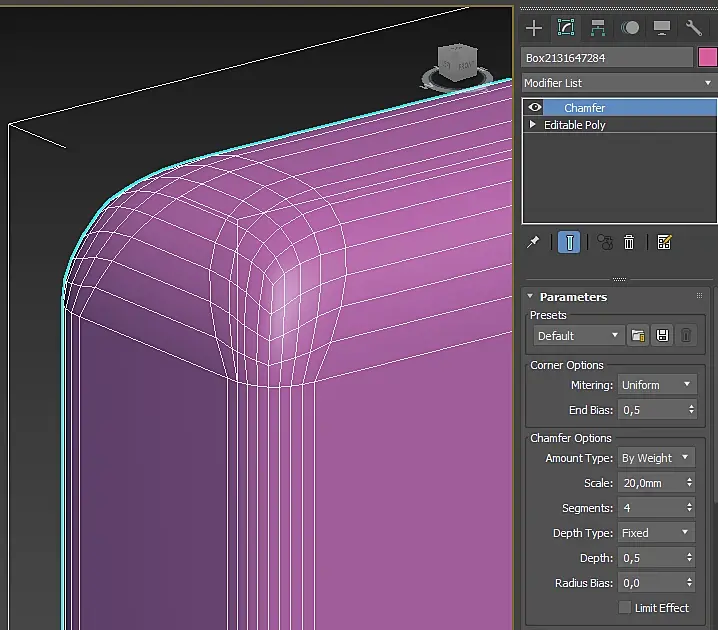The height and width of the screenshot is (630, 718).
Task: Open the Display panel
Action: click(661, 28)
